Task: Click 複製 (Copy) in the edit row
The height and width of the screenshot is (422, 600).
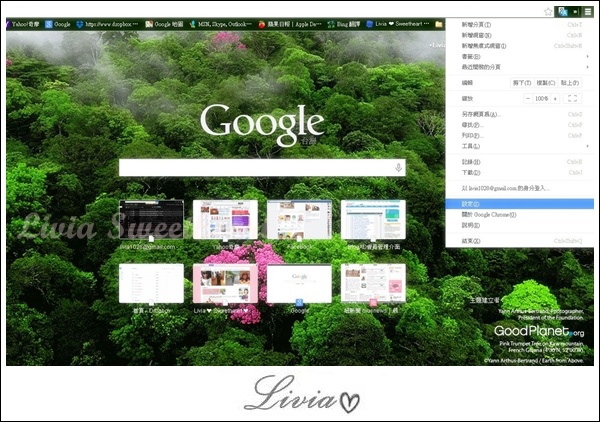Action: pos(545,83)
